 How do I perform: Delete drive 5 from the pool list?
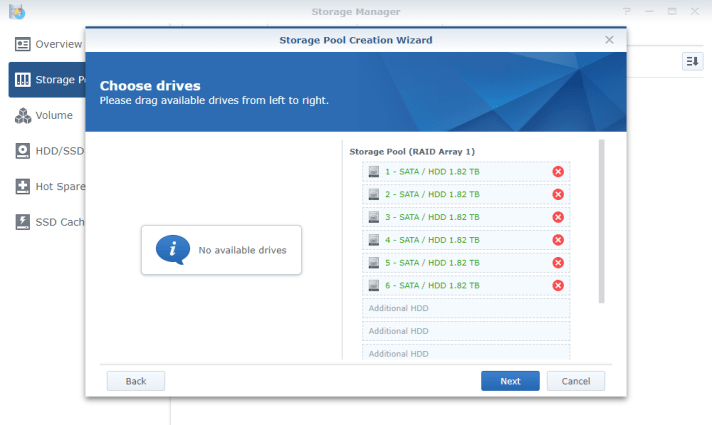[x=558, y=263]
